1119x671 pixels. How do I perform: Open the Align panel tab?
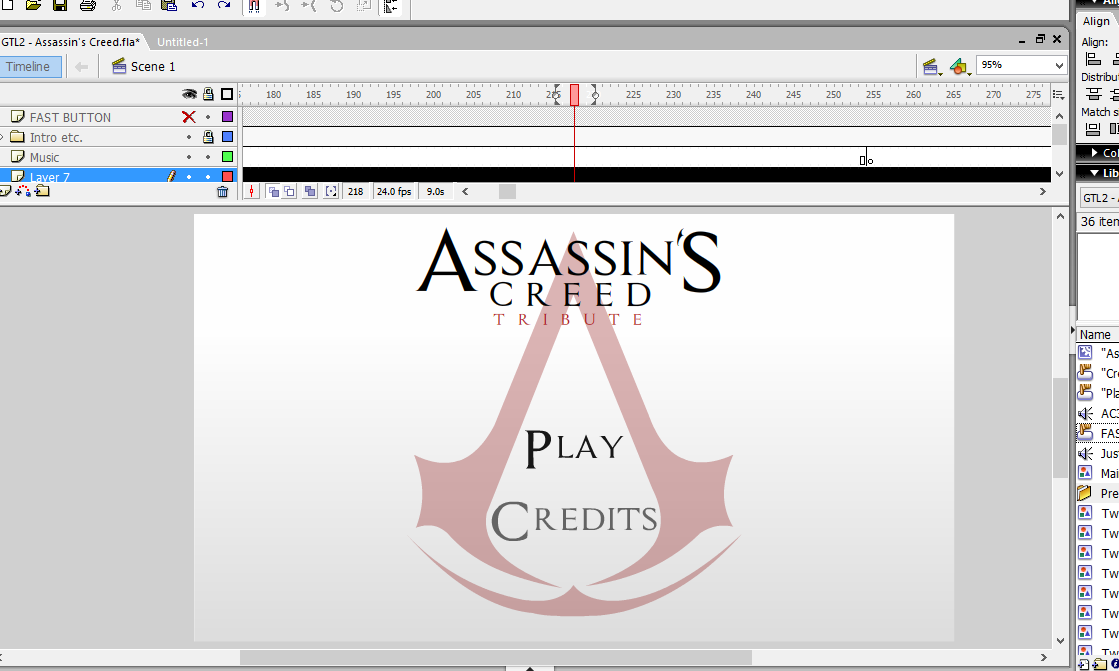coord(1096,21)
